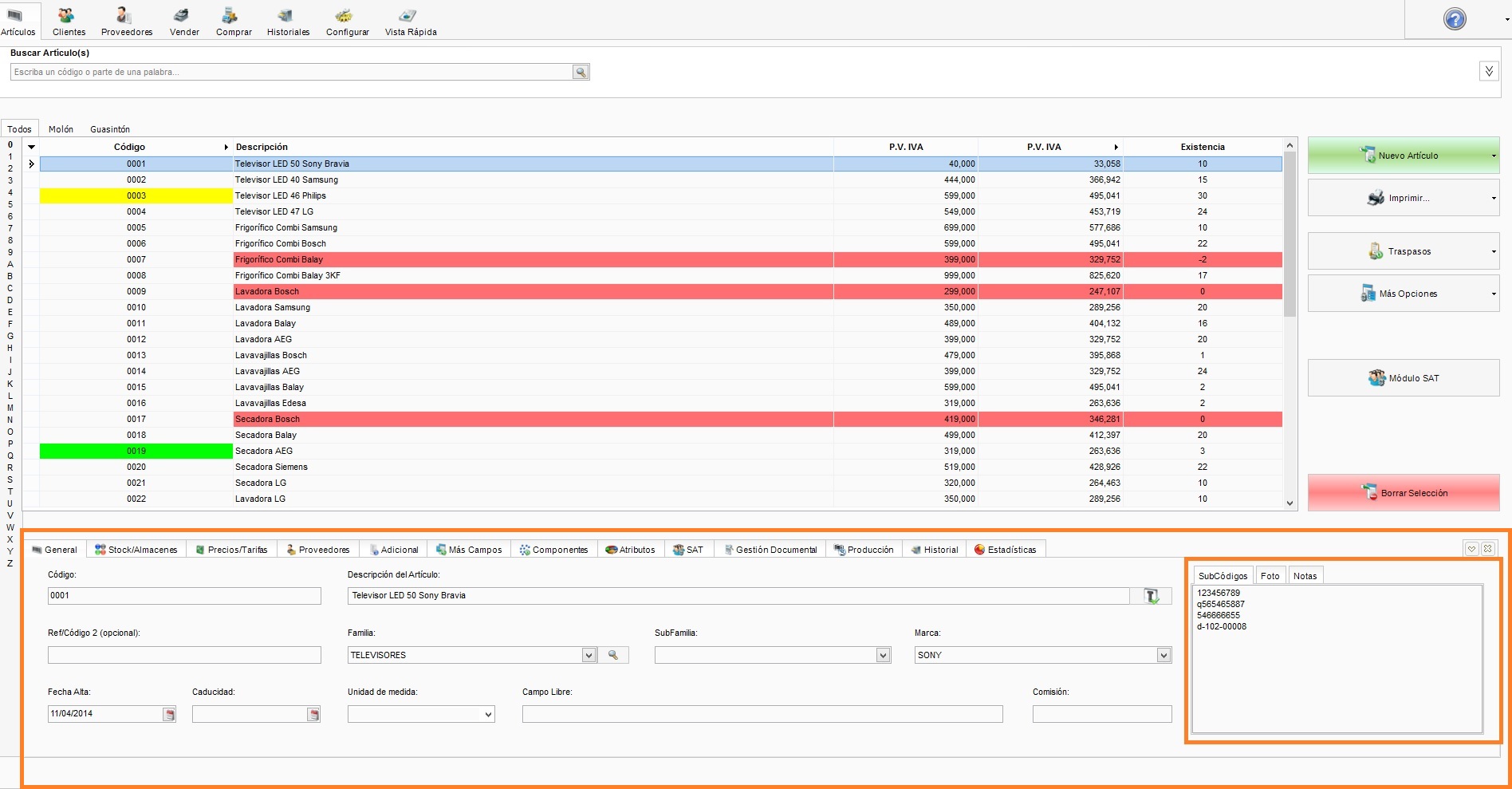Open Vista Rápida
The height and width of the screenshot is (789, 1512).
[411, 21]
